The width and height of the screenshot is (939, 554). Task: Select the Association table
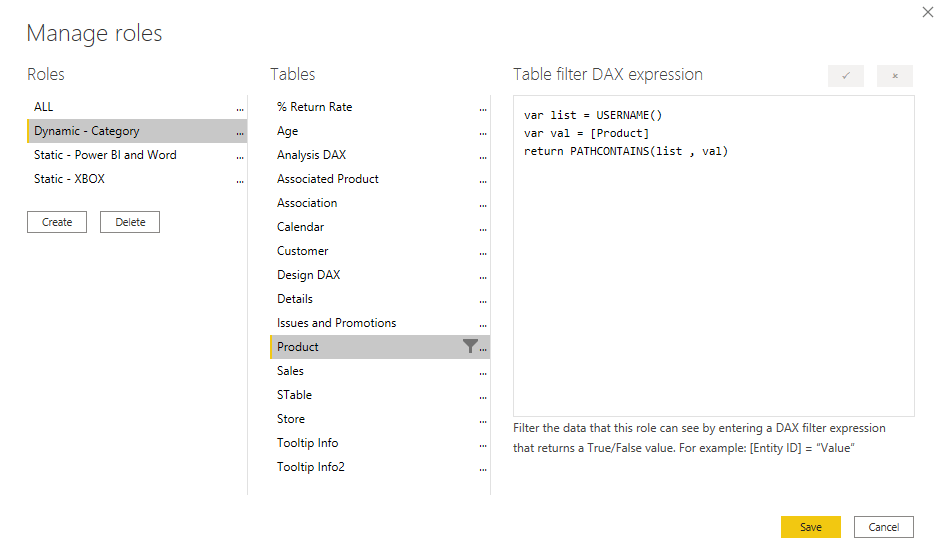coord(380,202)
